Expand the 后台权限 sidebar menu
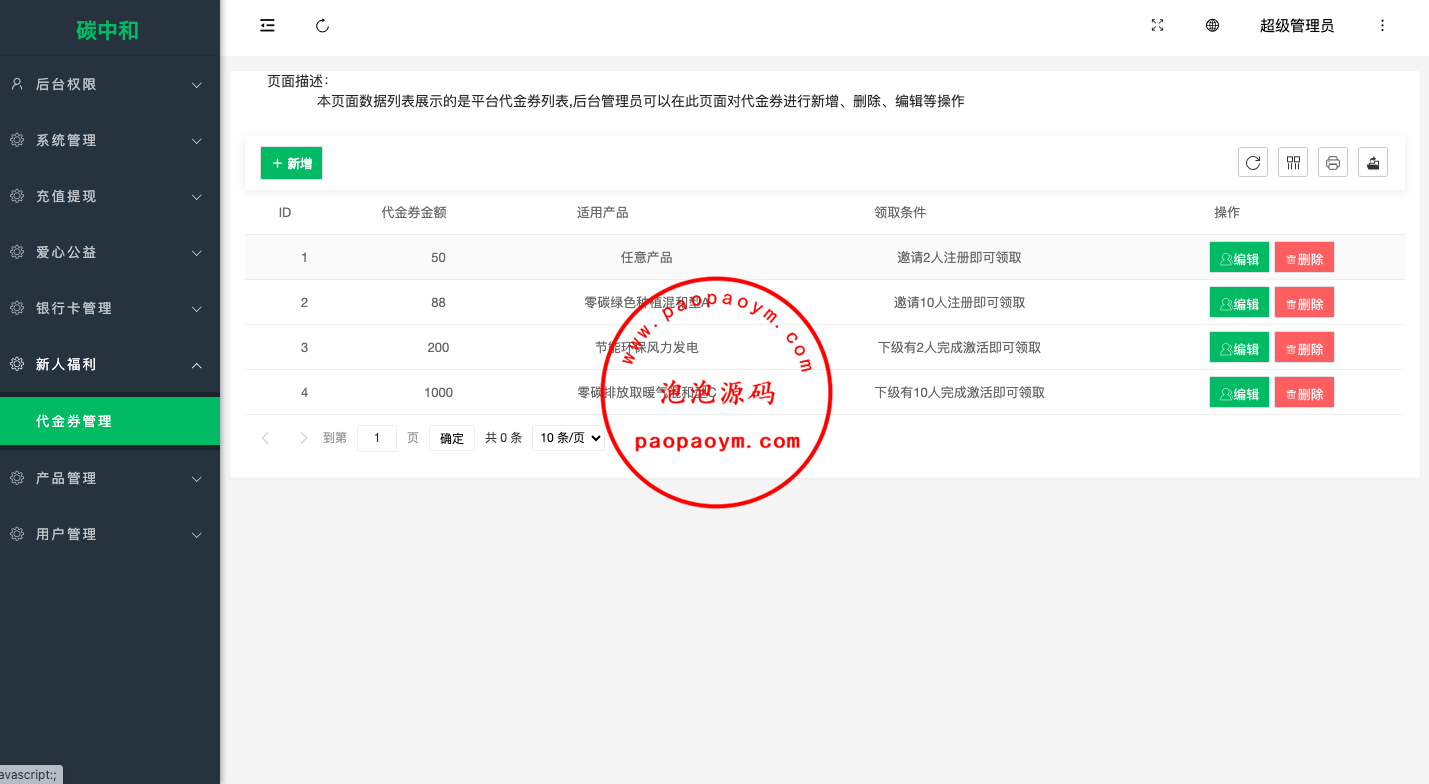Screen dimensions: 1429x784 pos(110,85)
